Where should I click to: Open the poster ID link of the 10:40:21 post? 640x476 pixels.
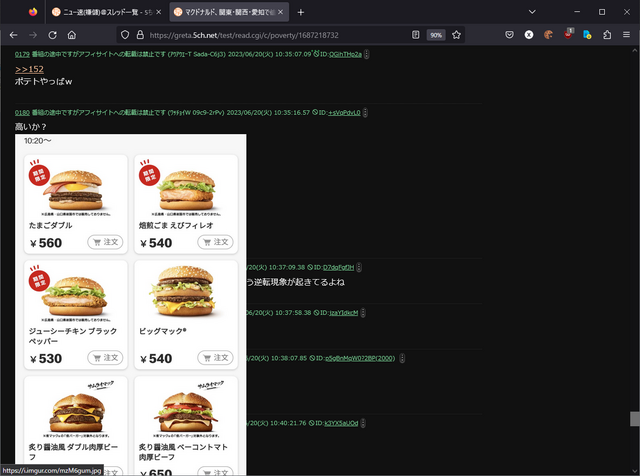pyautogui.click(x=341, y=423)
